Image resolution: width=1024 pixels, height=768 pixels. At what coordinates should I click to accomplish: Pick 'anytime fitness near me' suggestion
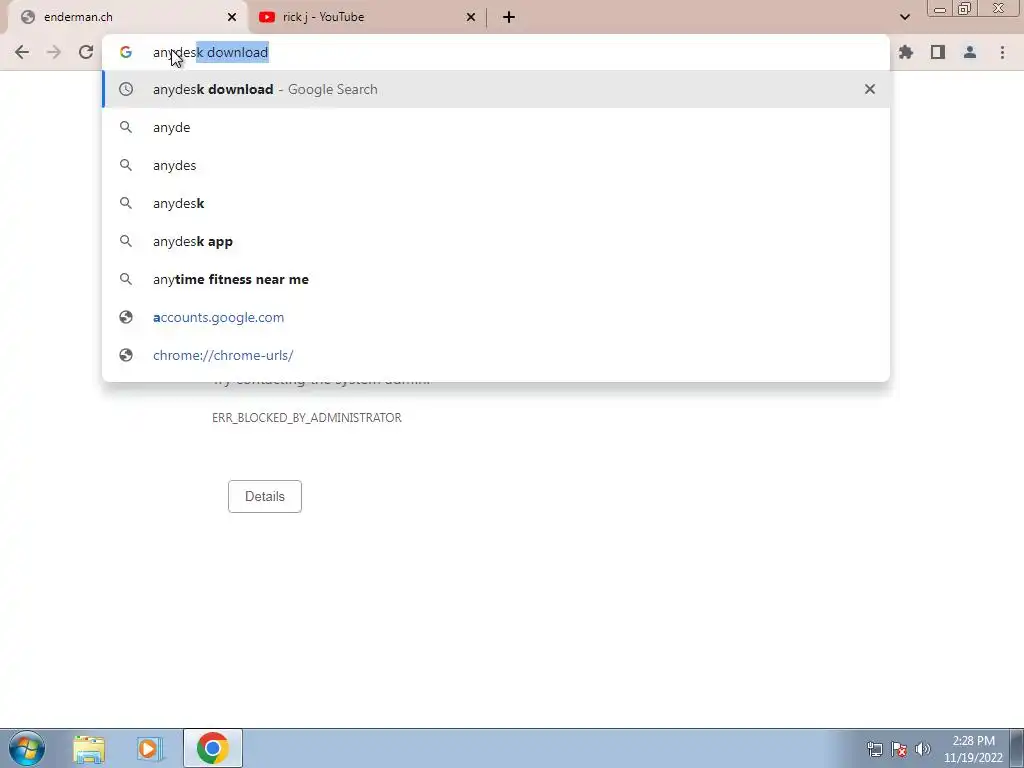496,279
